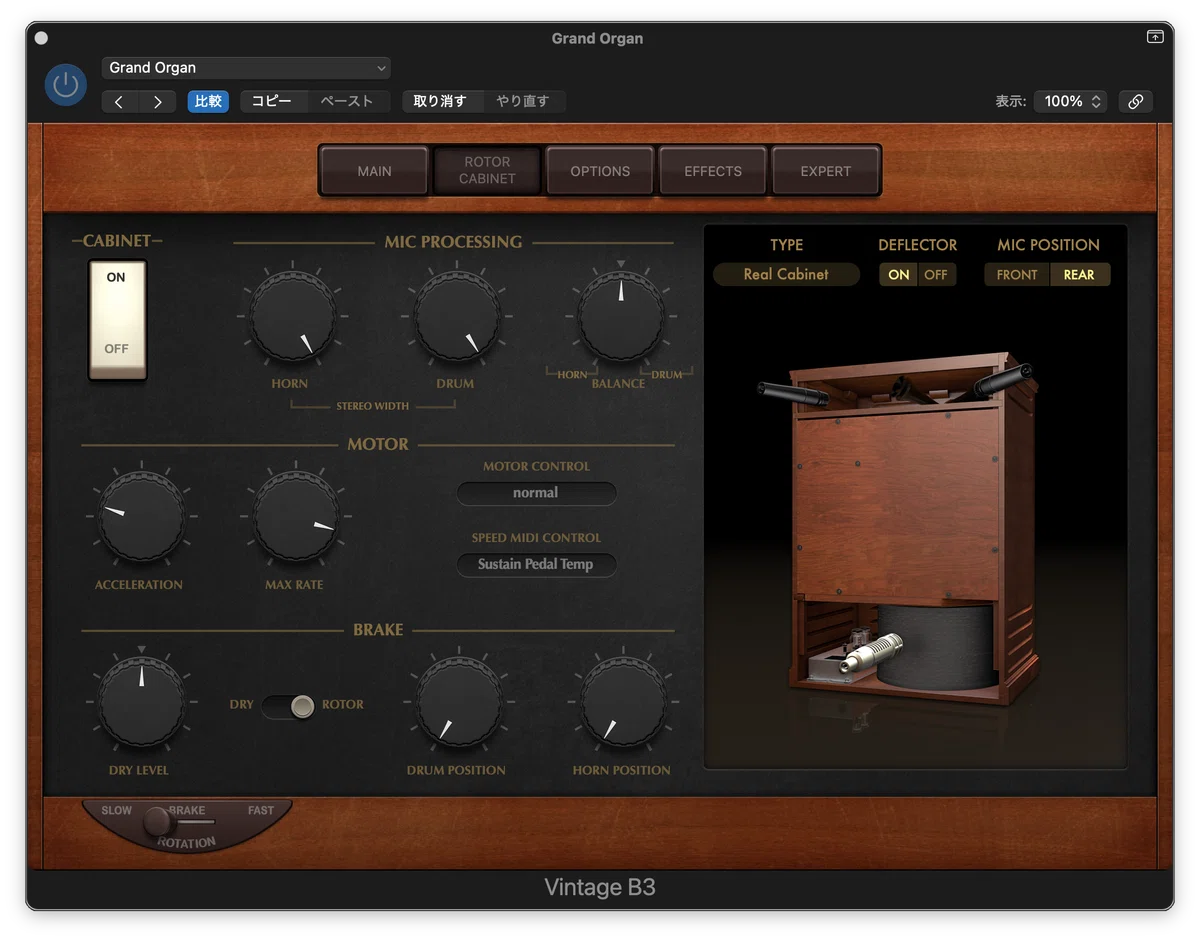Click the window expand icon at top right
Screen dimensions: 1200x941
[1155, 37]
